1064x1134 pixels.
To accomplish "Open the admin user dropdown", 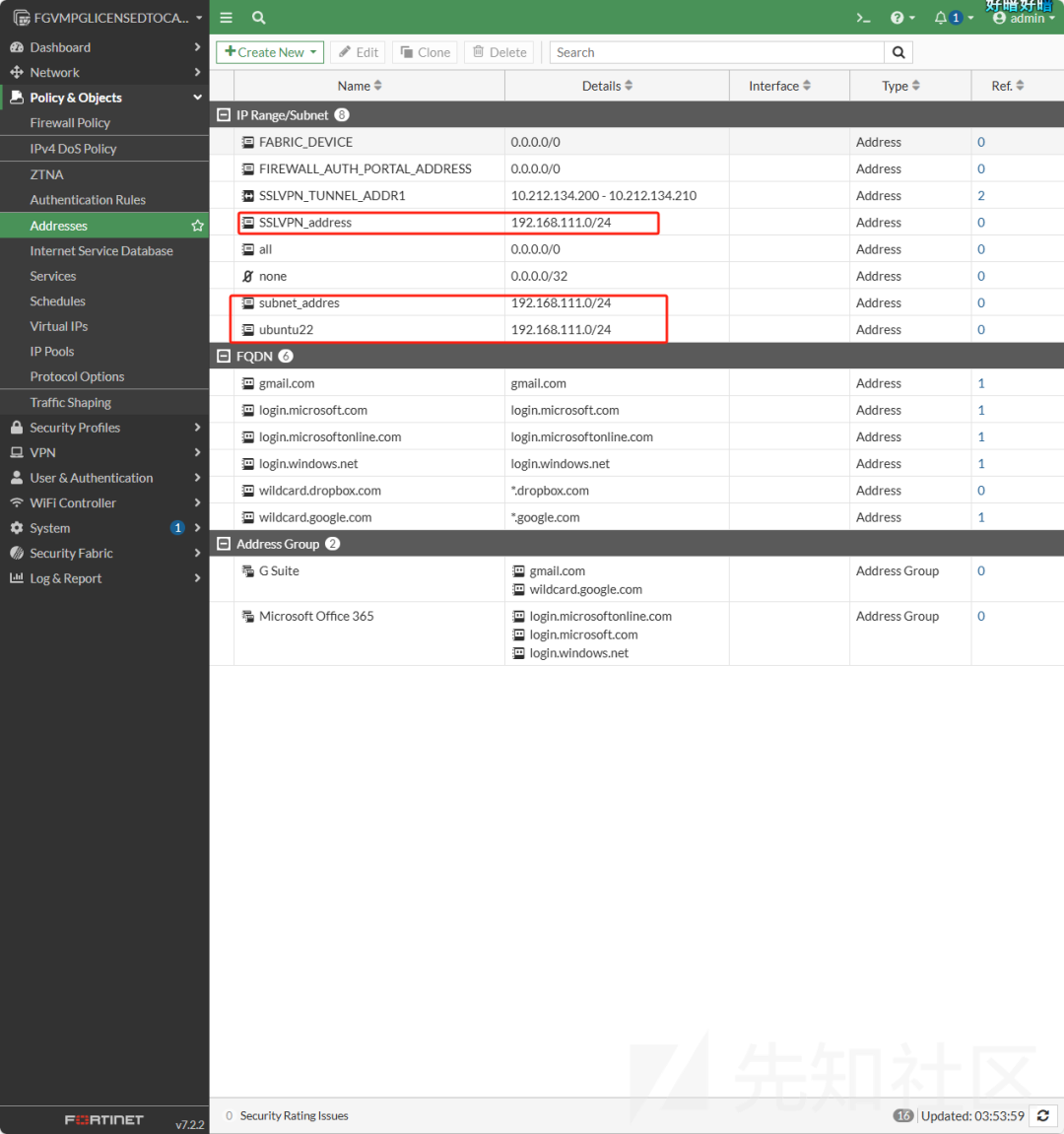I will pyautogui.click(x=1024, y=18).
